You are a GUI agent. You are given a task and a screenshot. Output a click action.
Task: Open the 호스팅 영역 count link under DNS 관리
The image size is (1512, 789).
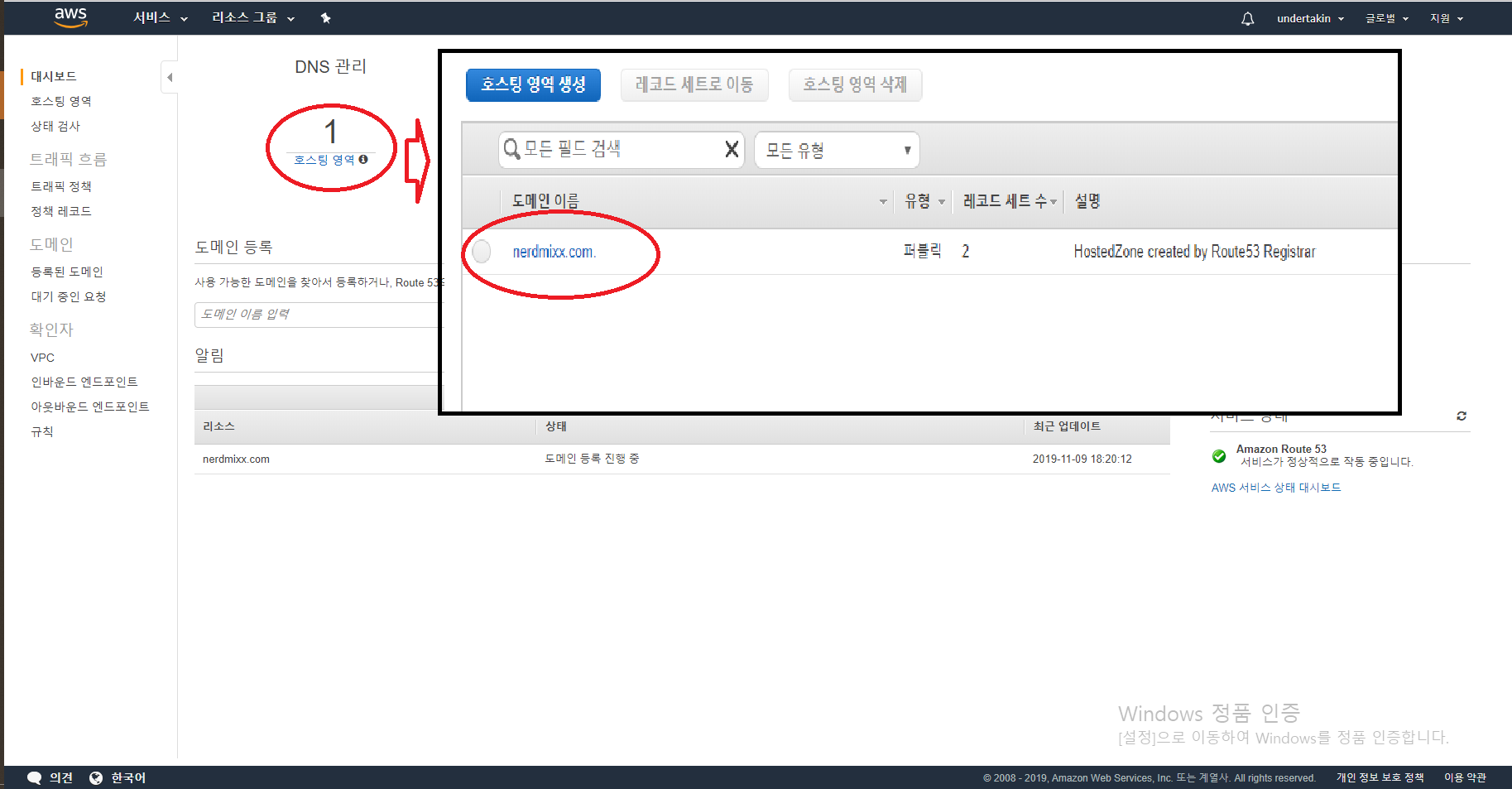[x=324, y=160]
